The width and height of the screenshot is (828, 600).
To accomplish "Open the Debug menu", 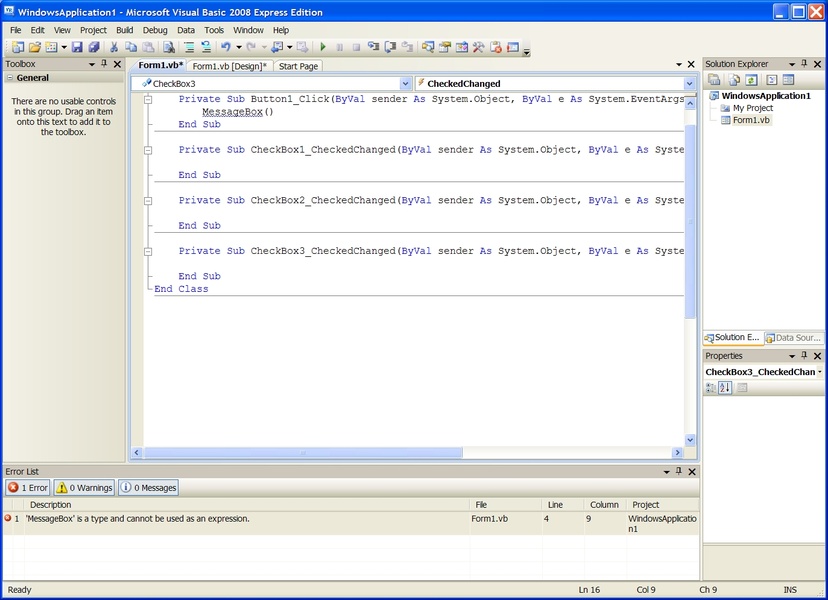I will tap(155, 30).
